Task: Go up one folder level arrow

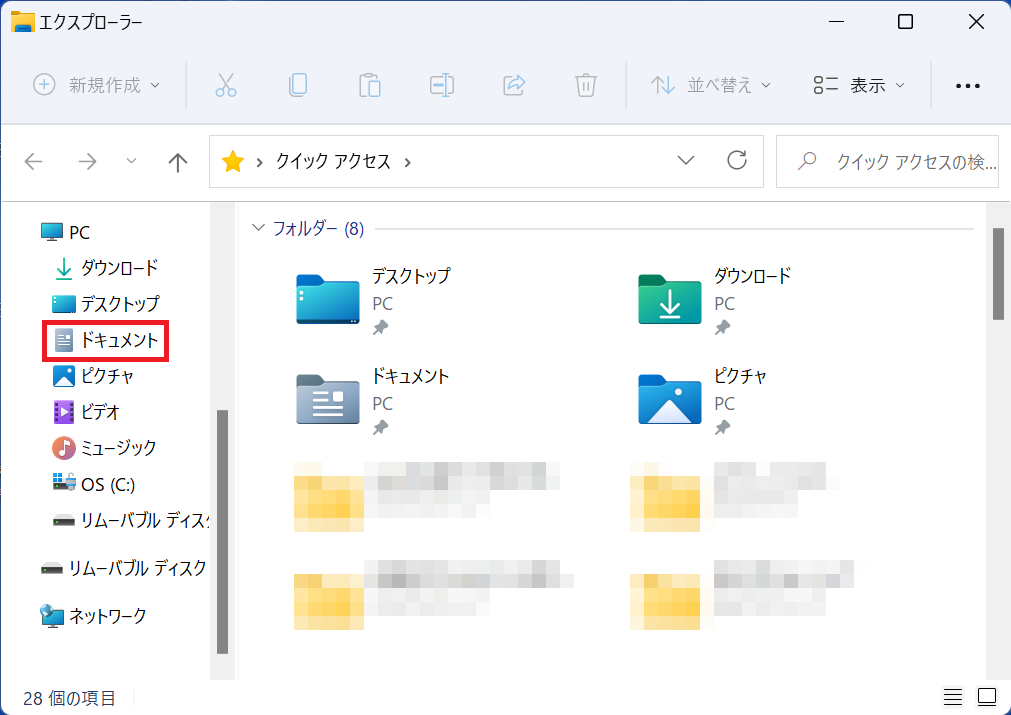Action: point(177,162)
